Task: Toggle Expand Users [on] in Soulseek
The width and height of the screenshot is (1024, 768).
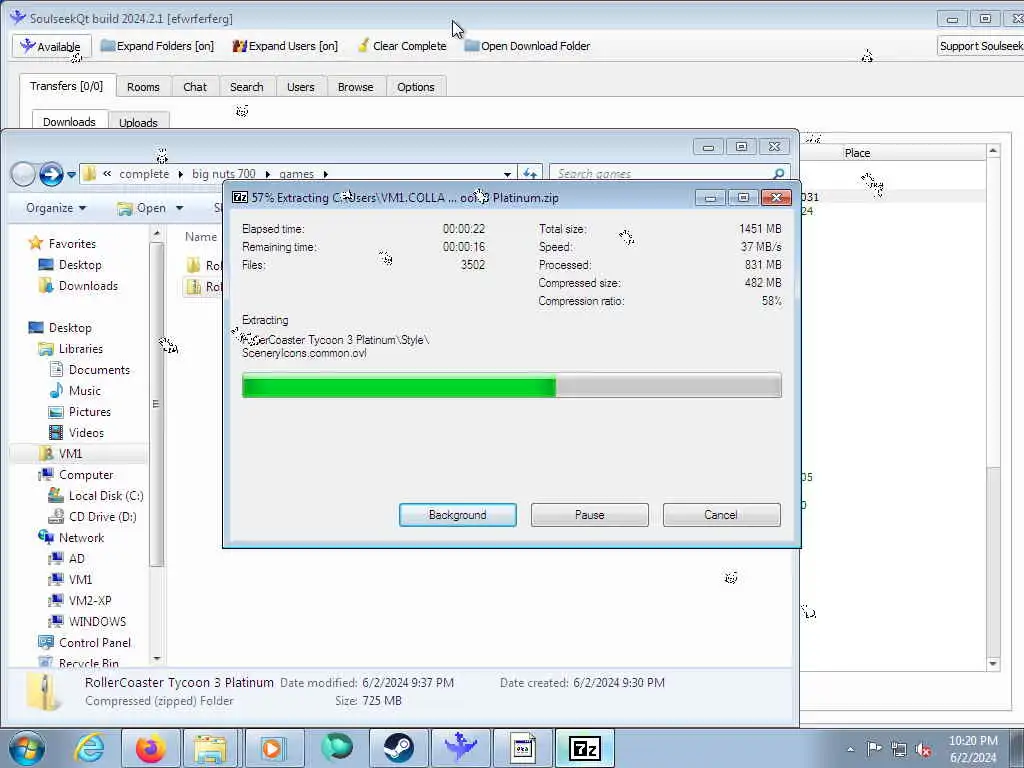Action: [285, 46]
